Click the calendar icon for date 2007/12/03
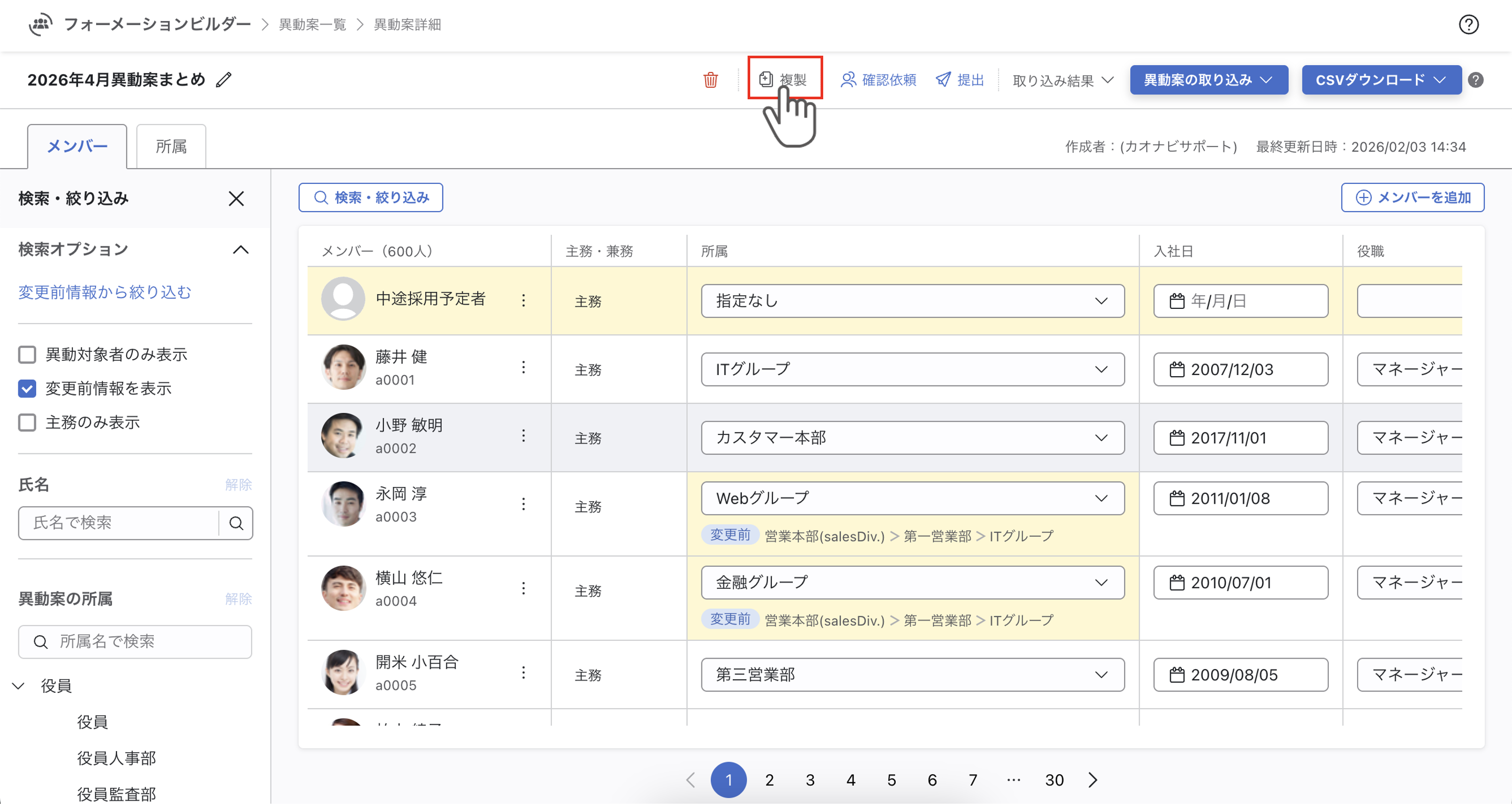The image size is (1512, 810). click(x=1177, y=369)
